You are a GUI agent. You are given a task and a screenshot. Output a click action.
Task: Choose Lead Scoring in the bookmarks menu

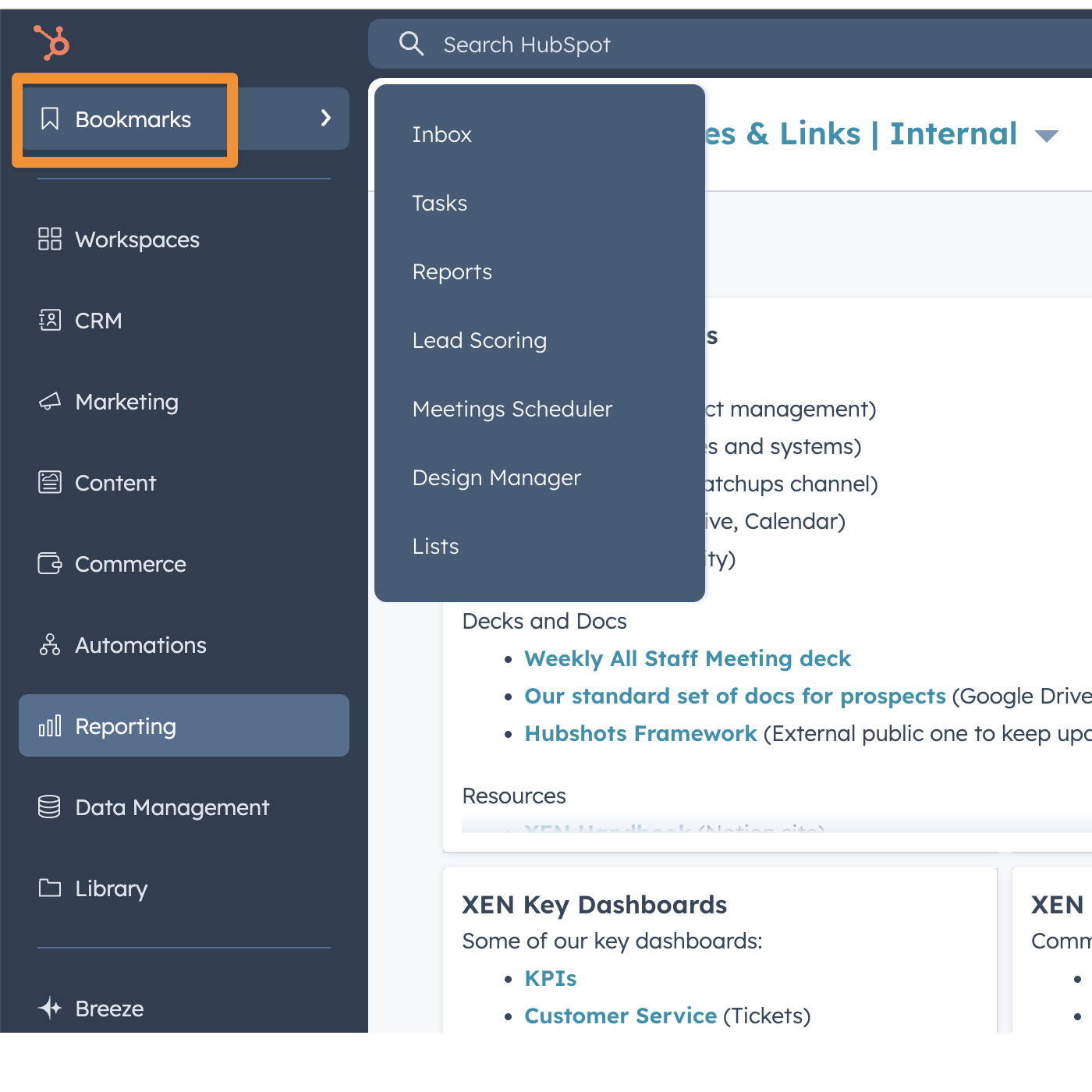click(480, 341)
